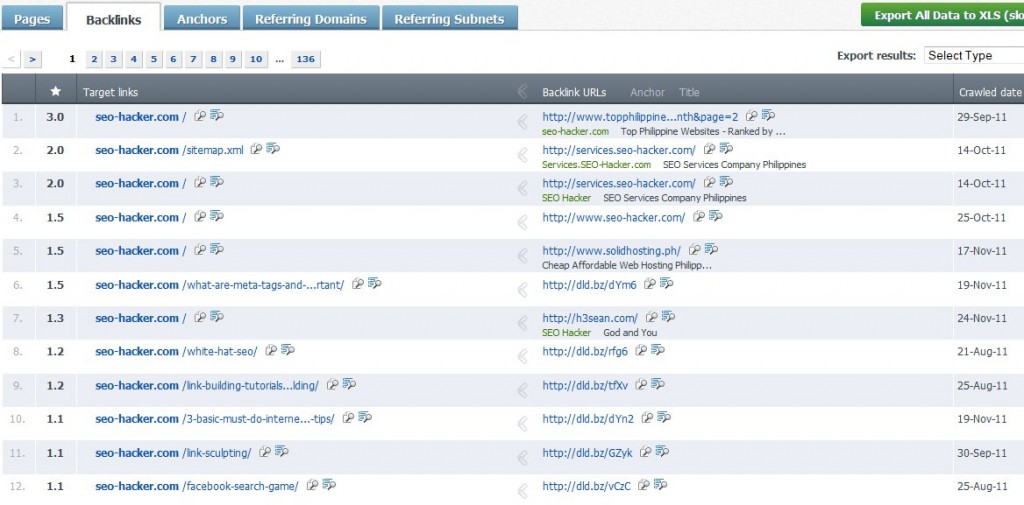Click the Anchor column header label
Image resolution: width=1024 pixels, height=505 pixels.
pos(647,92)
